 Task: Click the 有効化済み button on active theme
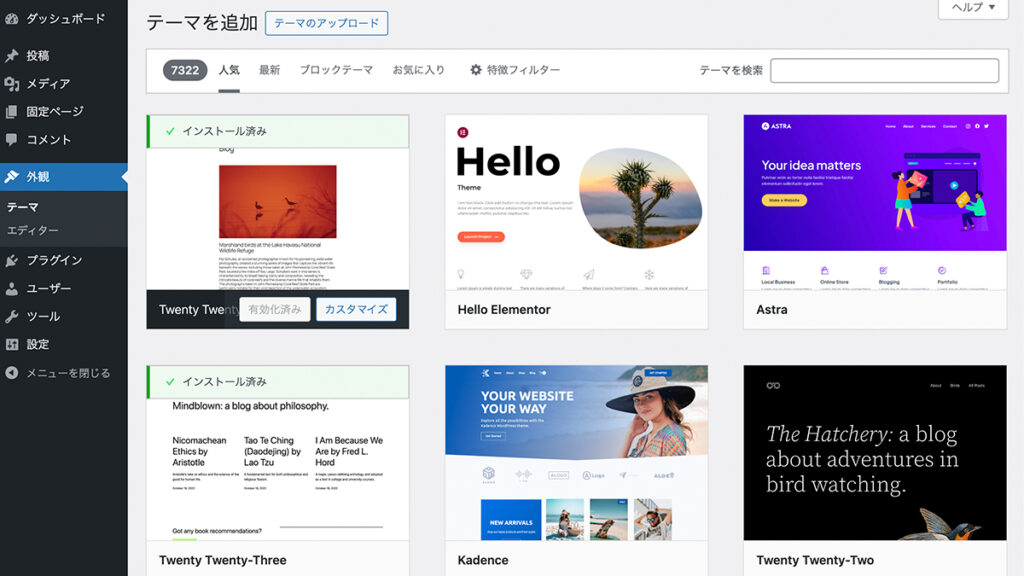275,309
